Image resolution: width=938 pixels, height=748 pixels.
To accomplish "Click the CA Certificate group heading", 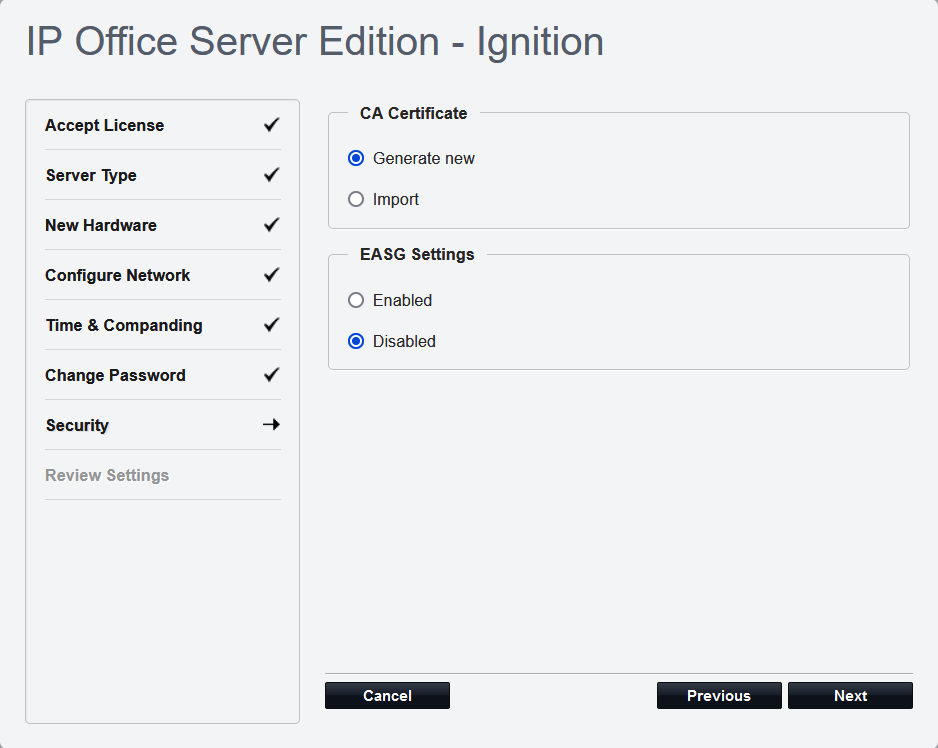I will (413, 113).
